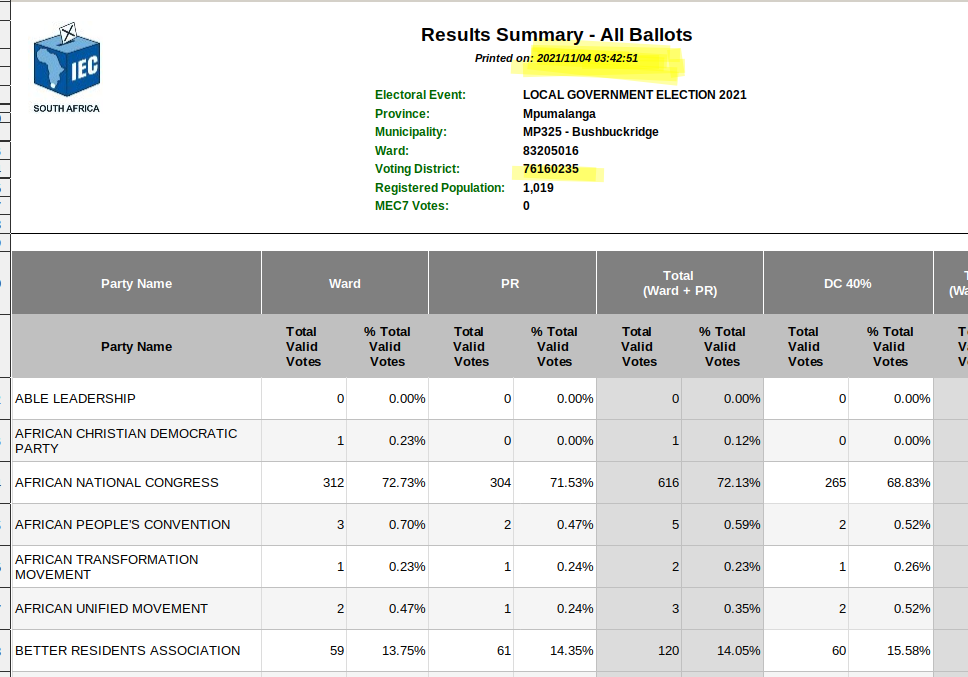968x677 pixels.
Task: Click African Unified Movement total votes 3
Action: [x=675, y=608]
